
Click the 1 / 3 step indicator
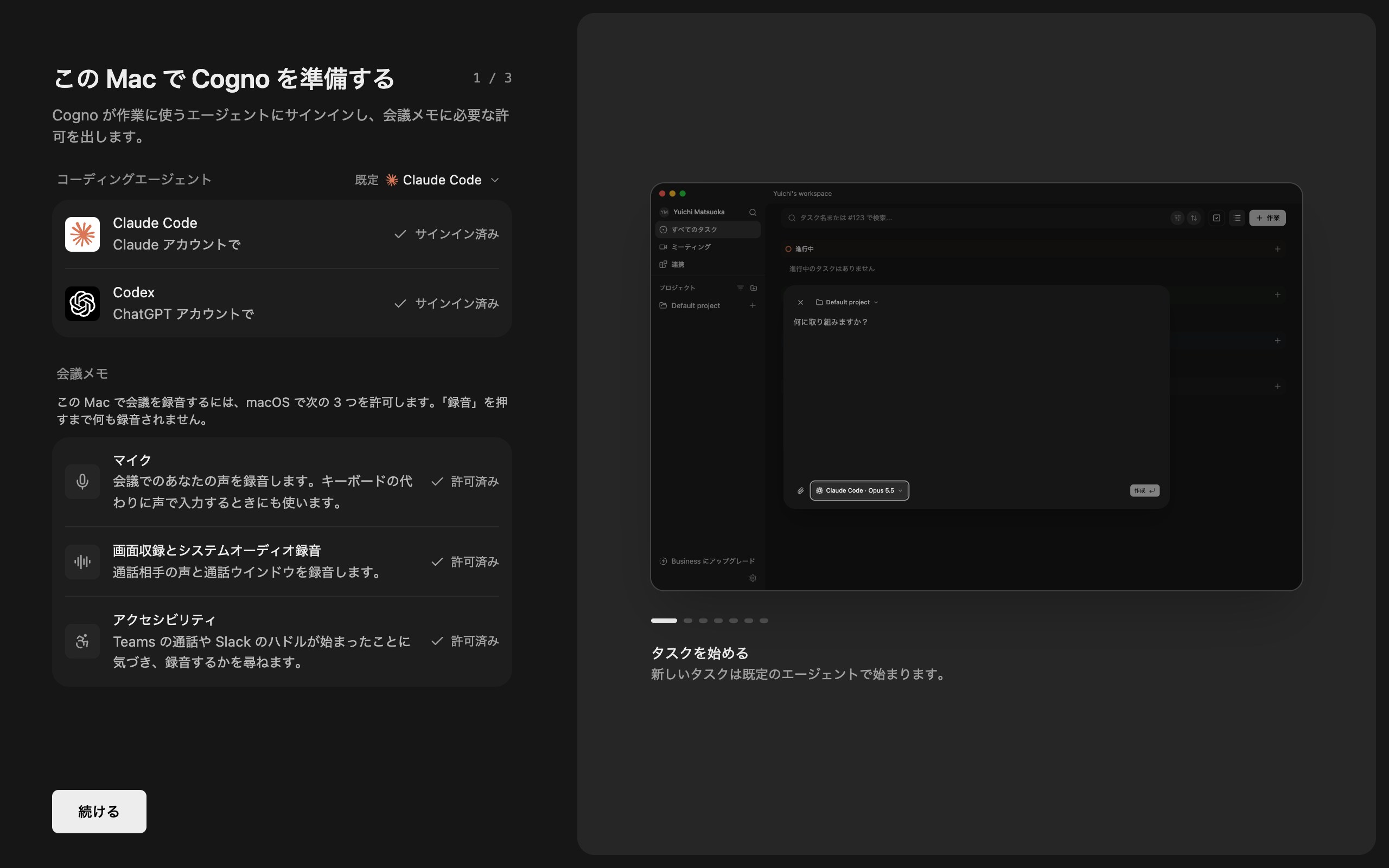493,78
